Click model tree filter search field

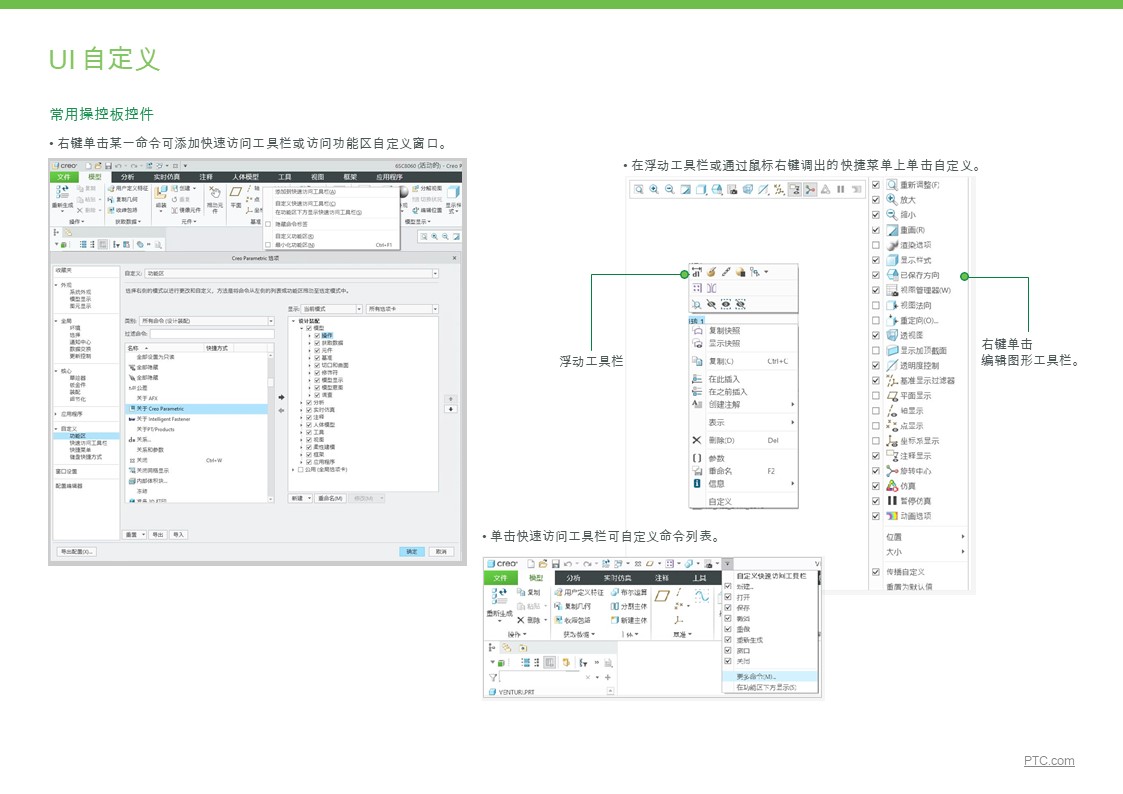tap(541, 677)
